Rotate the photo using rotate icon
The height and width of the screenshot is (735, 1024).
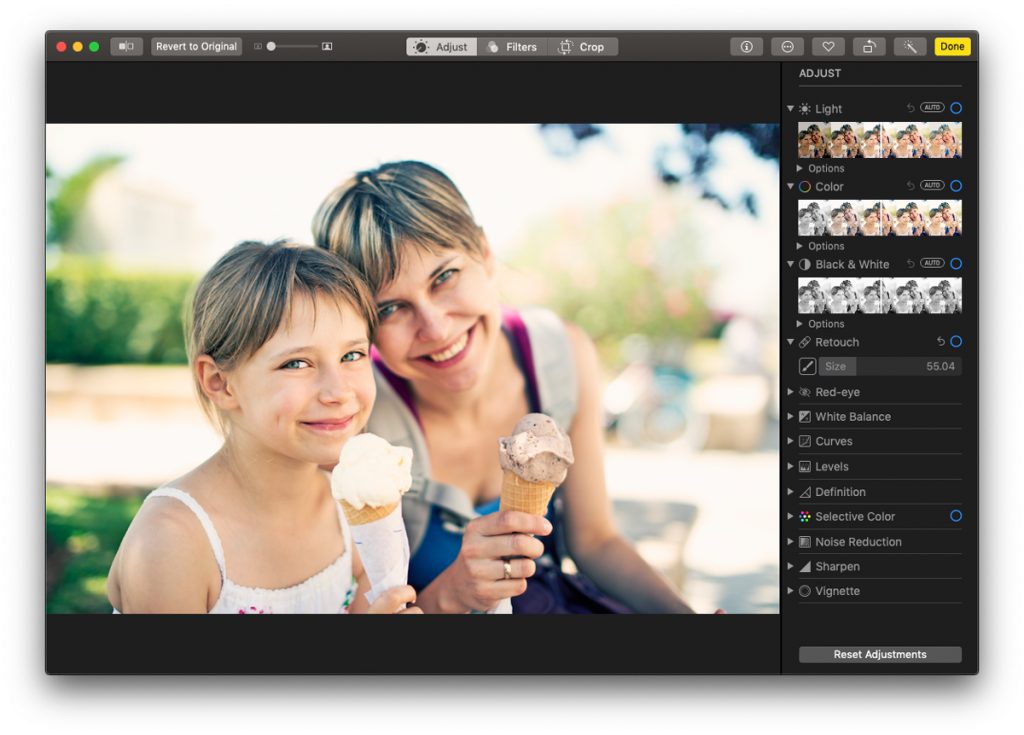[x=869, y=46]
